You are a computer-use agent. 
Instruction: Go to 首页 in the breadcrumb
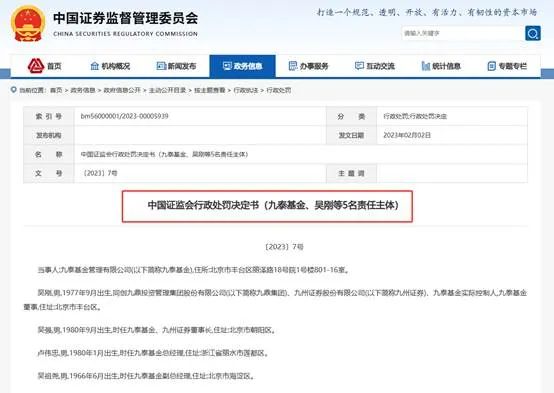[x=56, y=90]
